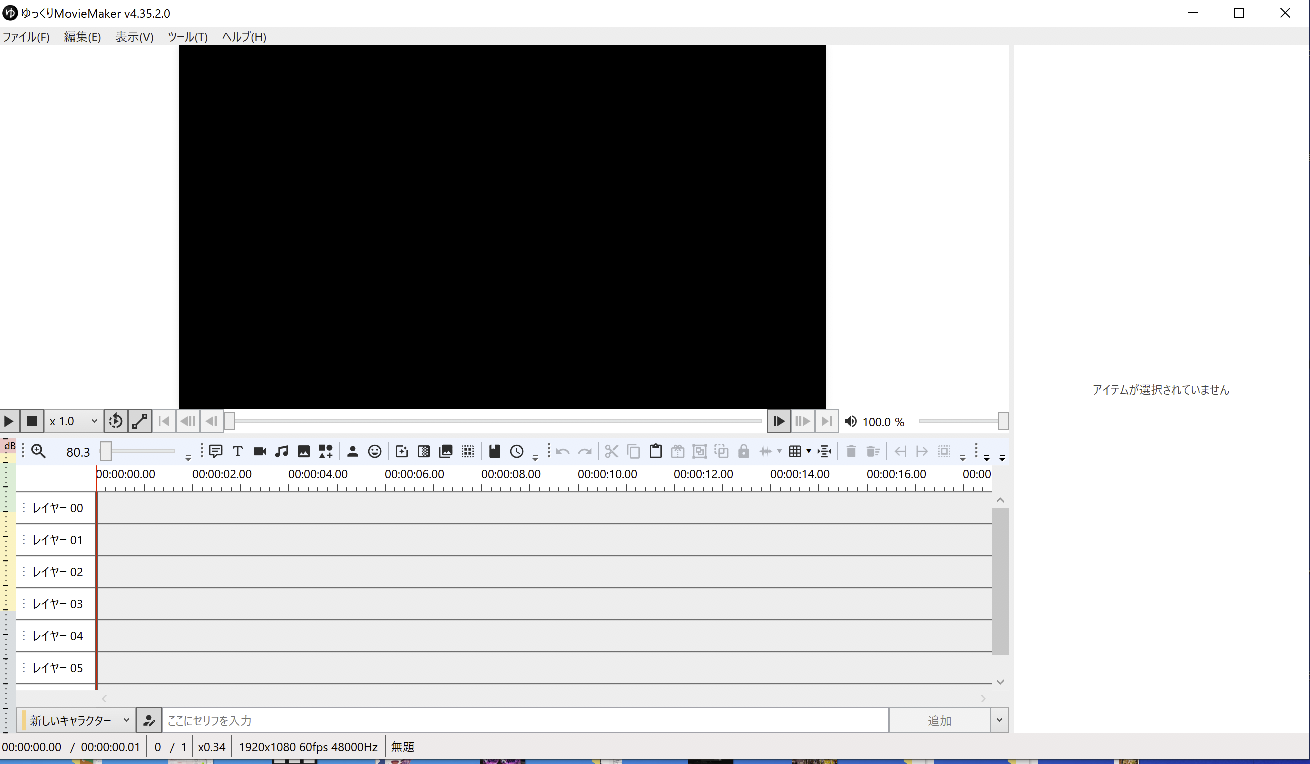Viewport: 1310px width, 764px height.
Task: Add an image item via picture icon
Action: click(304, 451)
